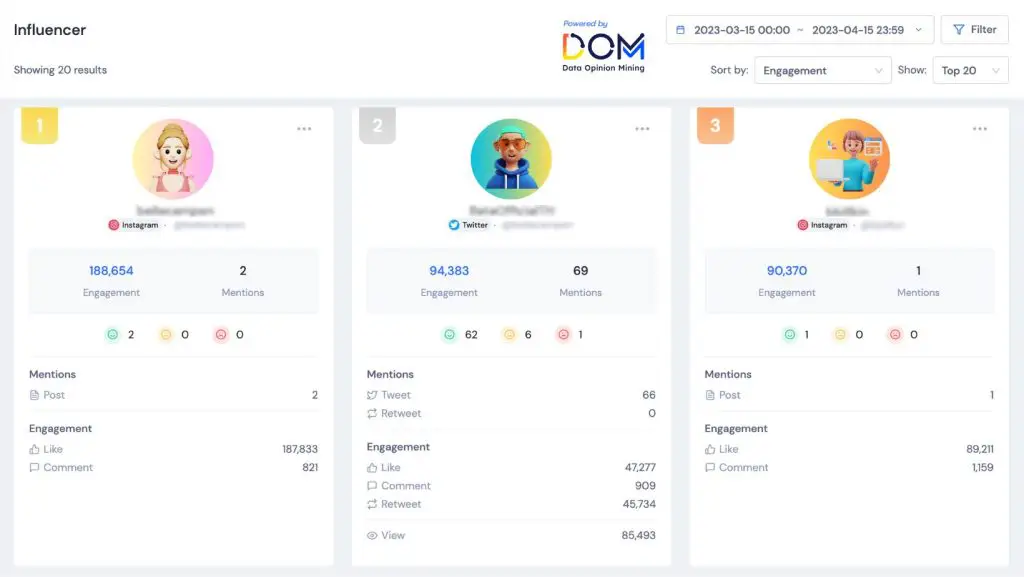Viewport: 1024px width, 577px height.
Task: Open the three-dot menu on rank 1 card
Action: [x=304, y=129]
